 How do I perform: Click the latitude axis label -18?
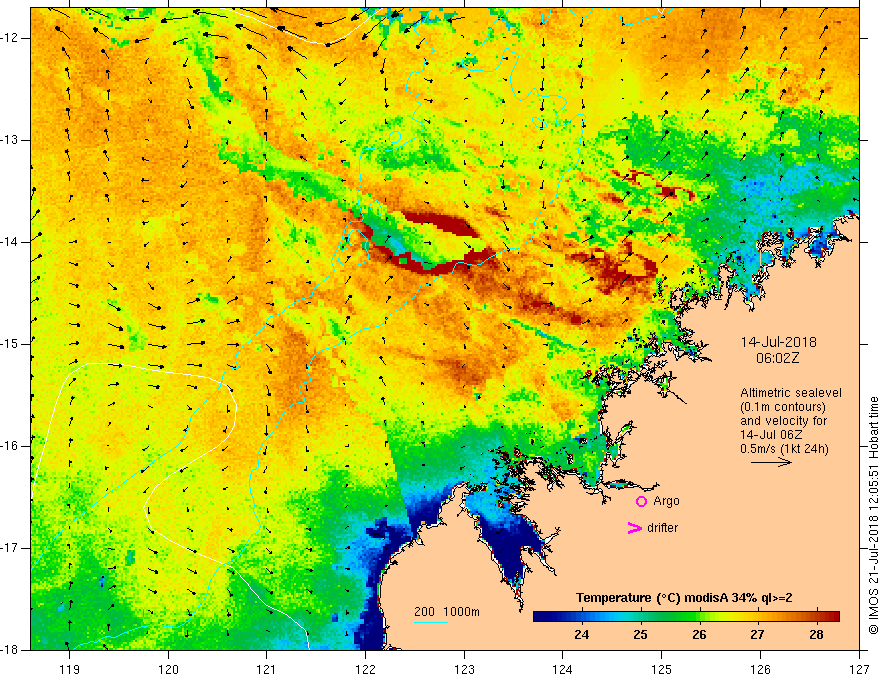[11, 650]
